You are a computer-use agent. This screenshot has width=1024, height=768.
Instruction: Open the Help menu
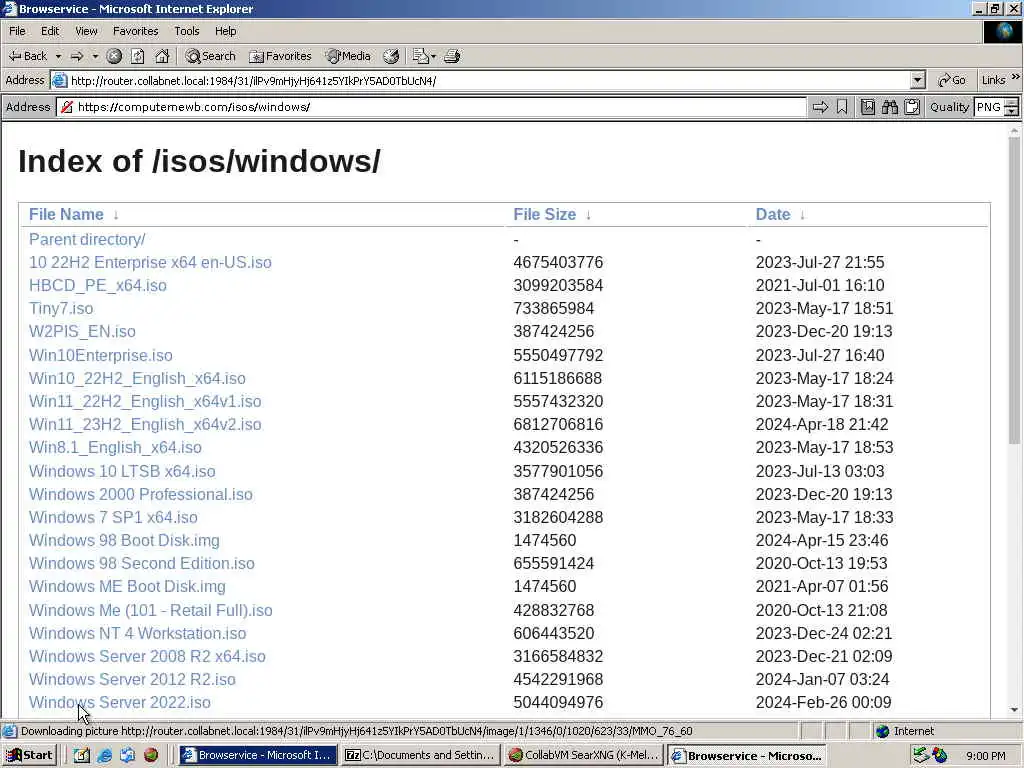tap(225, 31)
